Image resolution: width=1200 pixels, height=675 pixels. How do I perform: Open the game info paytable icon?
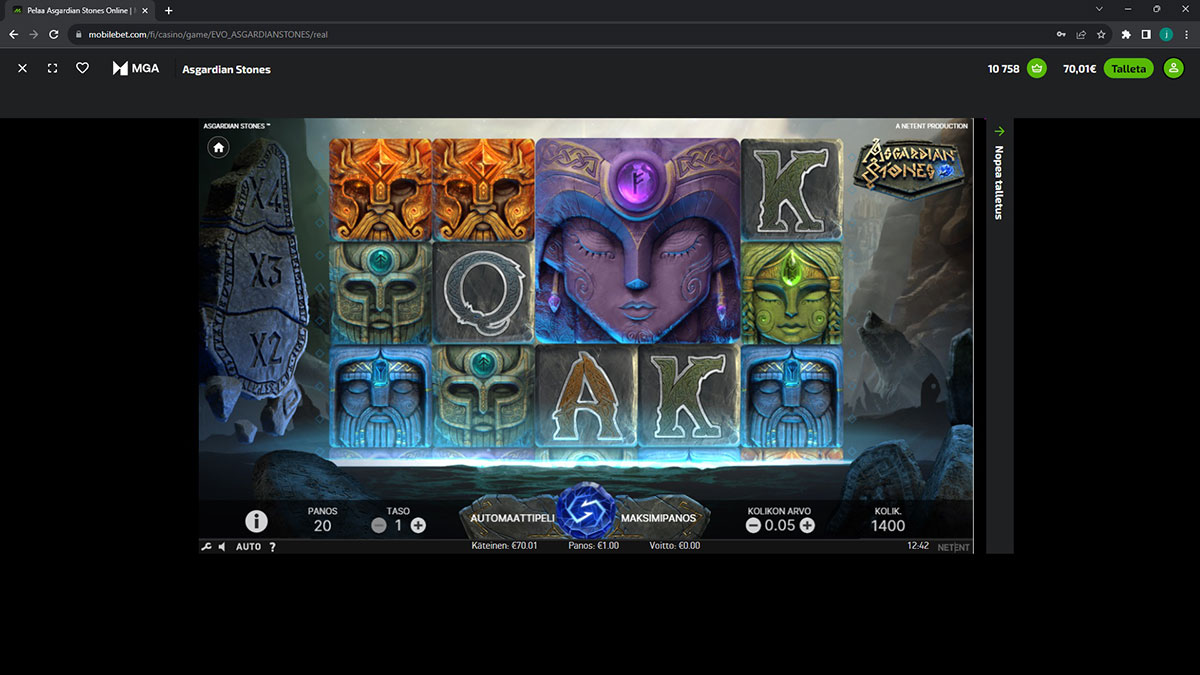point(256,521)
